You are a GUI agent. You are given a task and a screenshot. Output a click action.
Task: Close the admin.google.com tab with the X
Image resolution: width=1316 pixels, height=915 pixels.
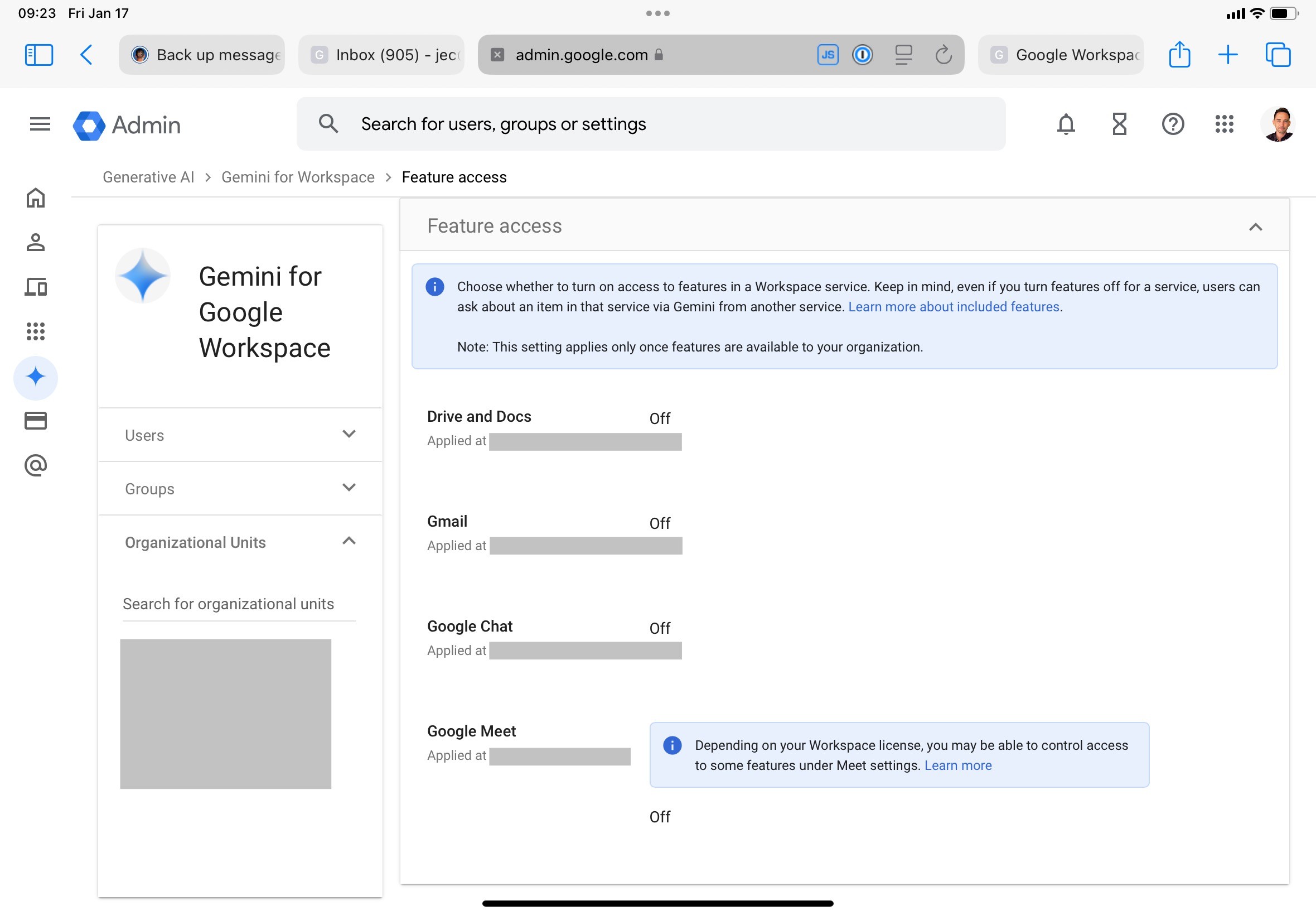pos(497,55)
